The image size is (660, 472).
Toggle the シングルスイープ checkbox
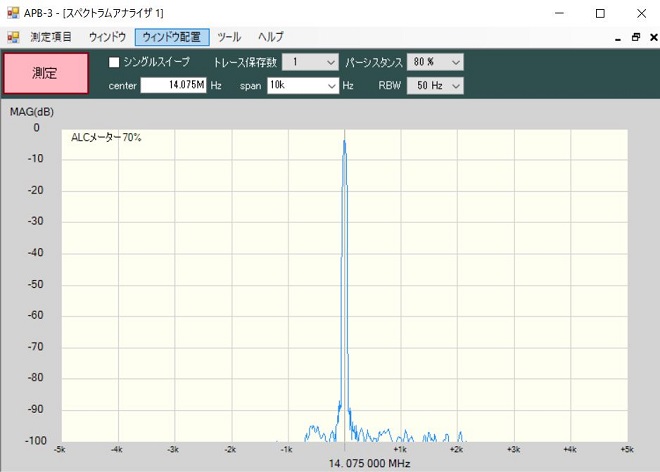114,62
